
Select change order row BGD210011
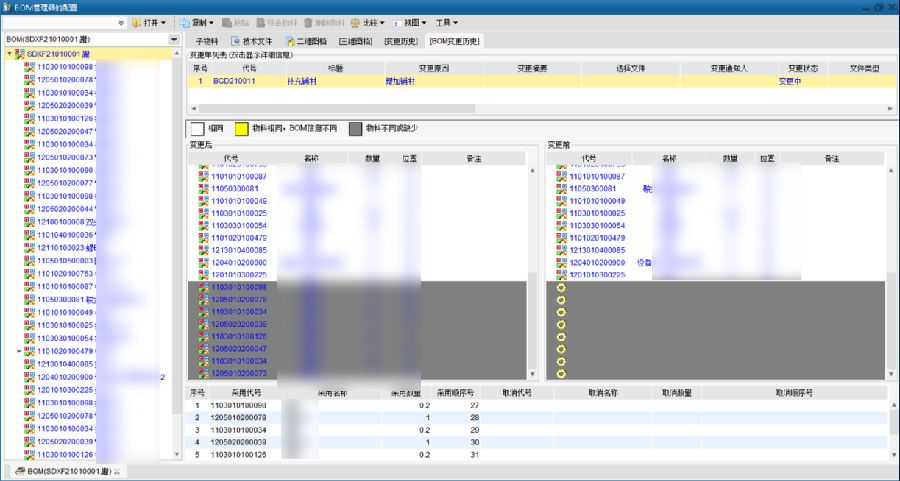(234, 81)
